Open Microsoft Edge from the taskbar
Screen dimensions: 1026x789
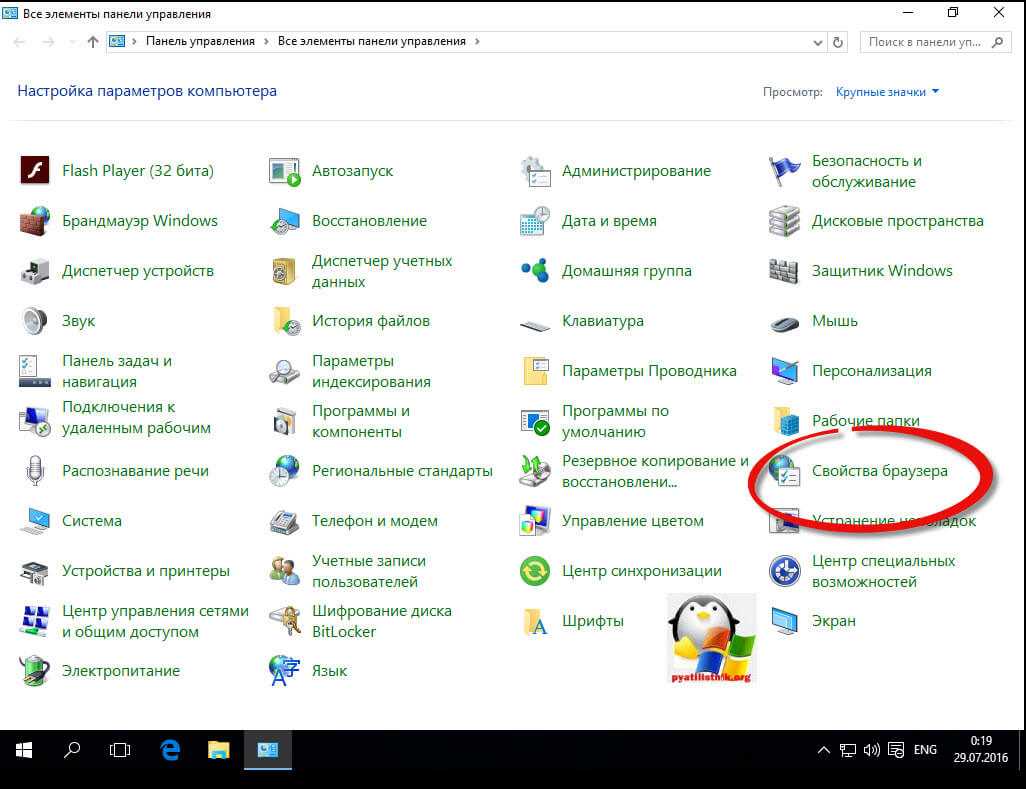tap(170, 749)
